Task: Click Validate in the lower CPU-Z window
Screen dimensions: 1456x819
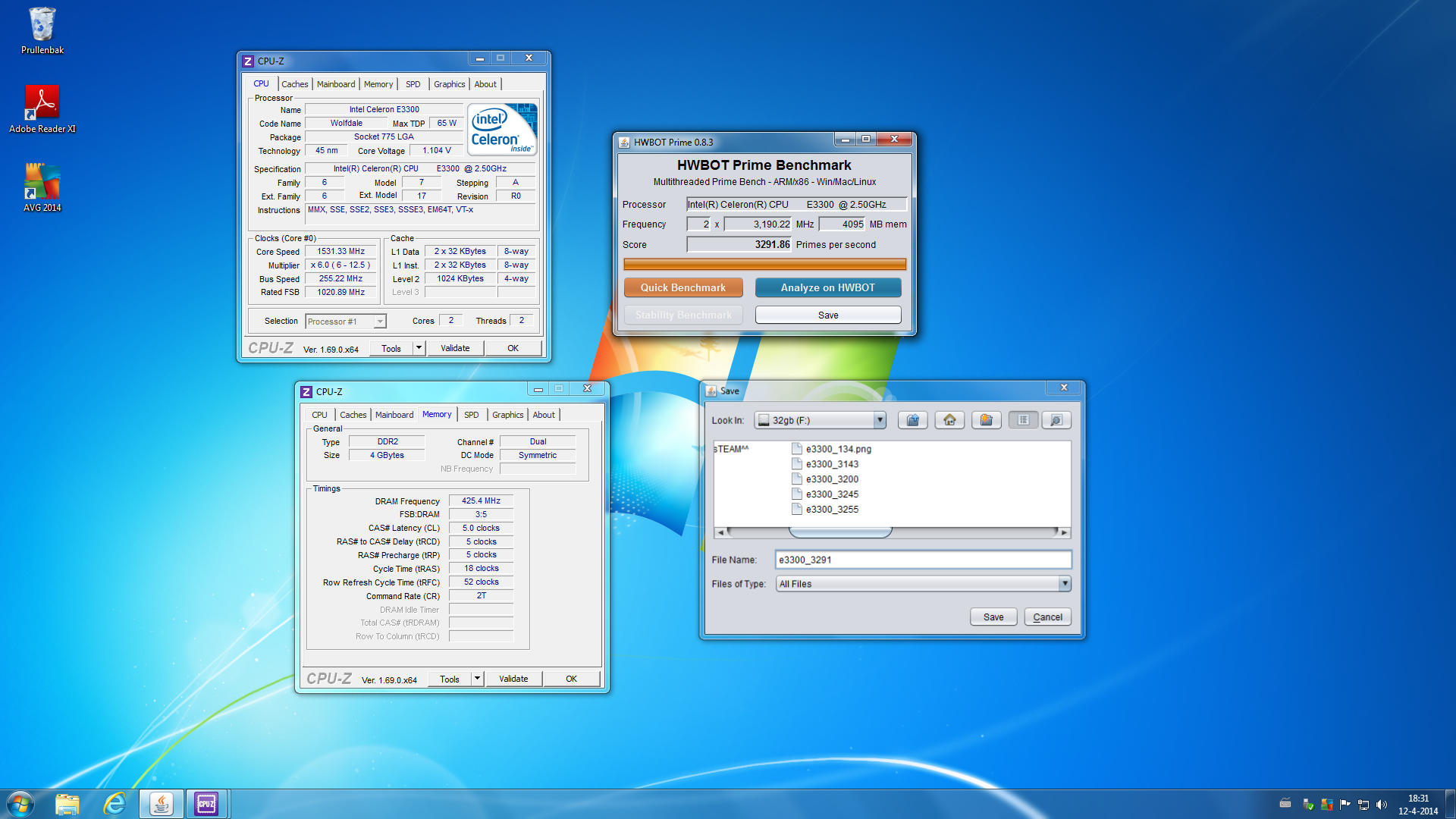Action: point(513,679)
